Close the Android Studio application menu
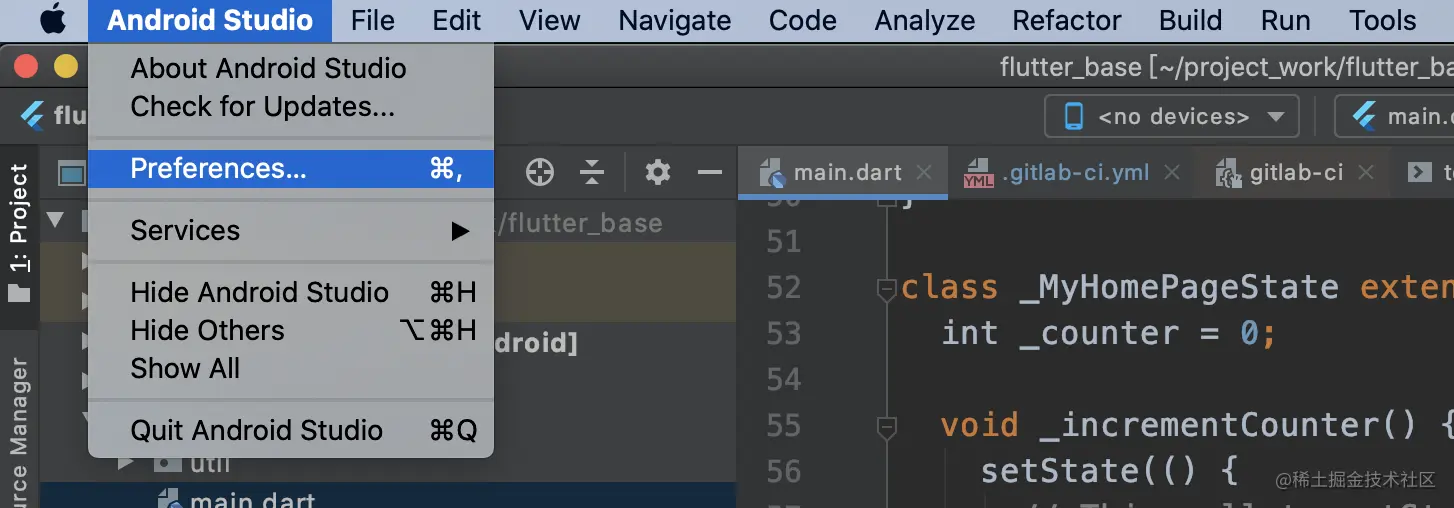 pos(210,20)
